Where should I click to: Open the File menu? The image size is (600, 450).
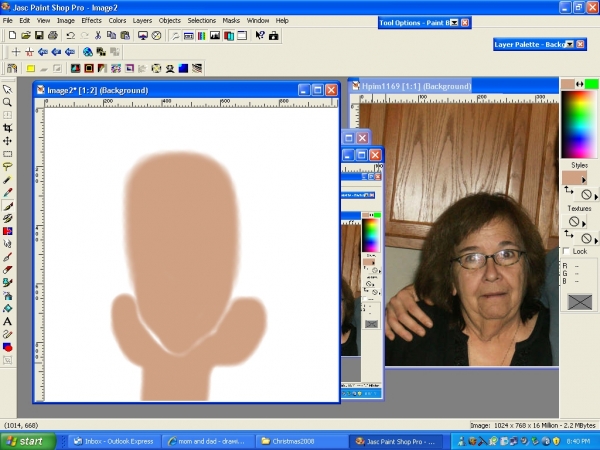(8, 20)
